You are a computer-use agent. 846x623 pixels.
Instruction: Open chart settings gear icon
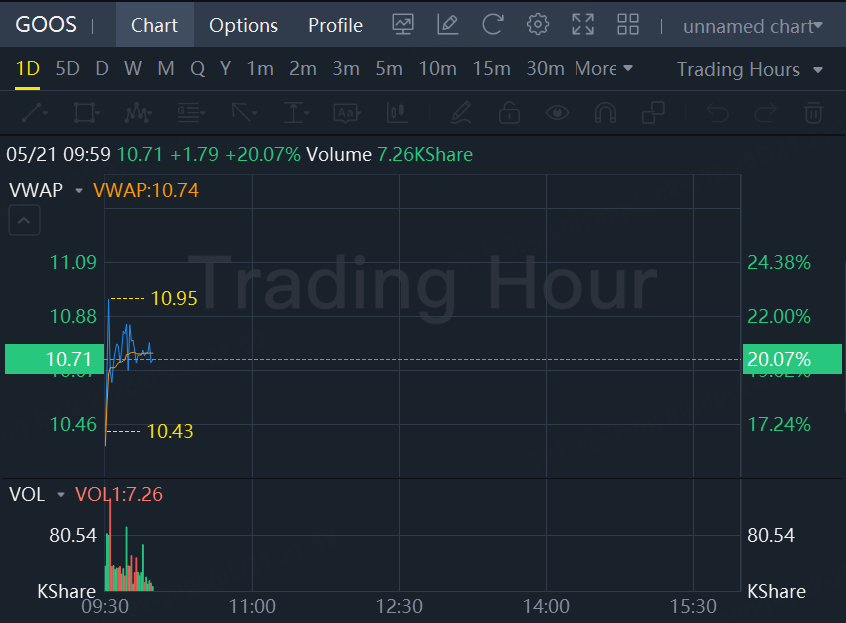[x=537, y=24]
